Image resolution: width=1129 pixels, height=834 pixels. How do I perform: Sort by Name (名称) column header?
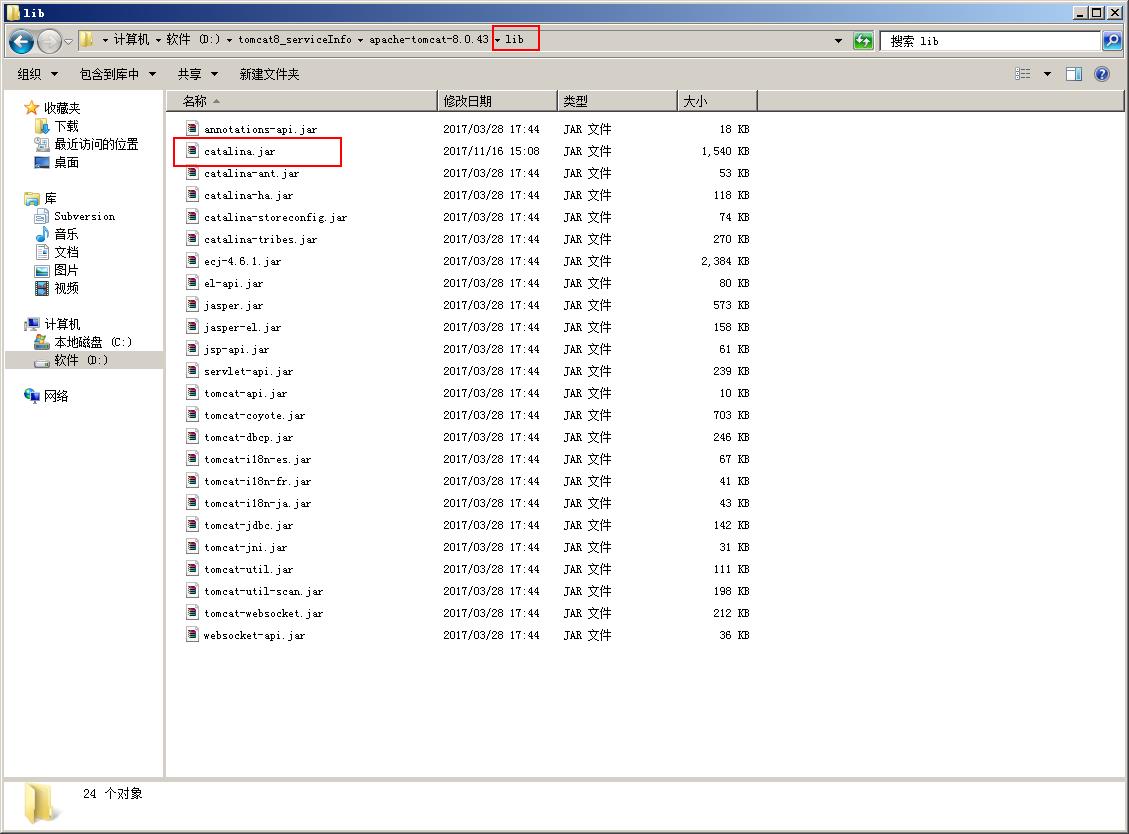coord(302,101)
